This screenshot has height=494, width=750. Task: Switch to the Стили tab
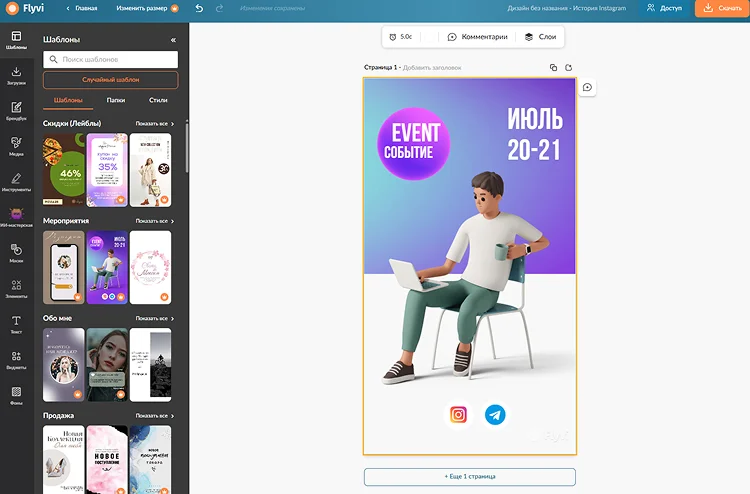click(x=158, y=100)
